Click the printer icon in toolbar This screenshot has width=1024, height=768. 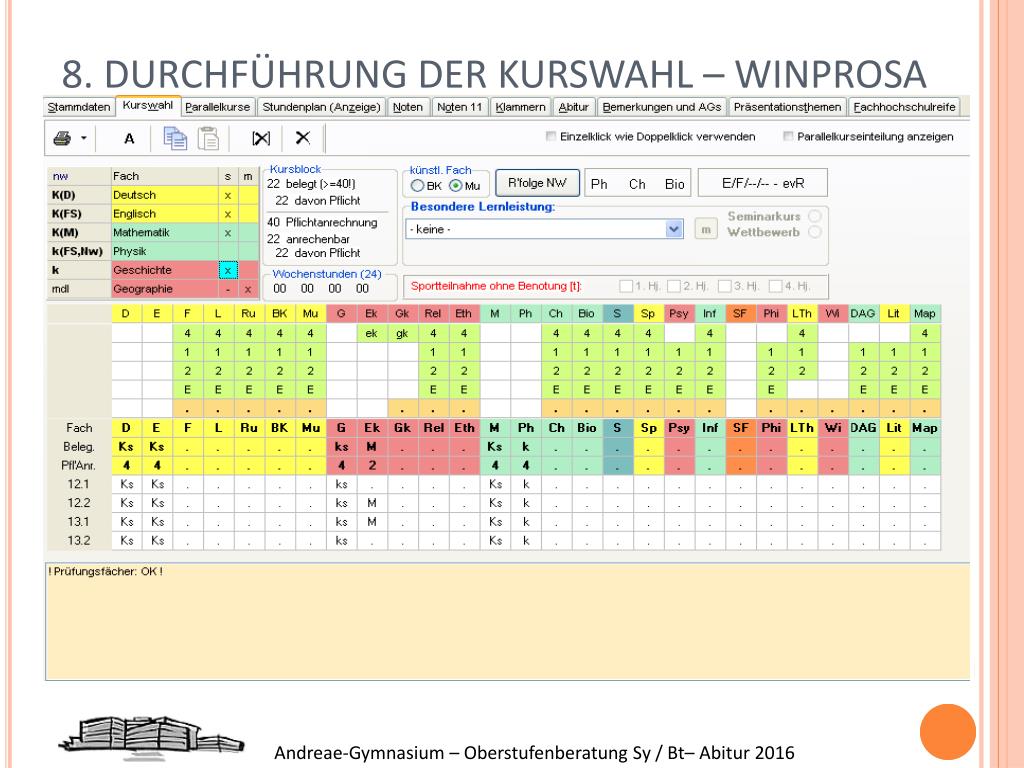tap(62, 138)
